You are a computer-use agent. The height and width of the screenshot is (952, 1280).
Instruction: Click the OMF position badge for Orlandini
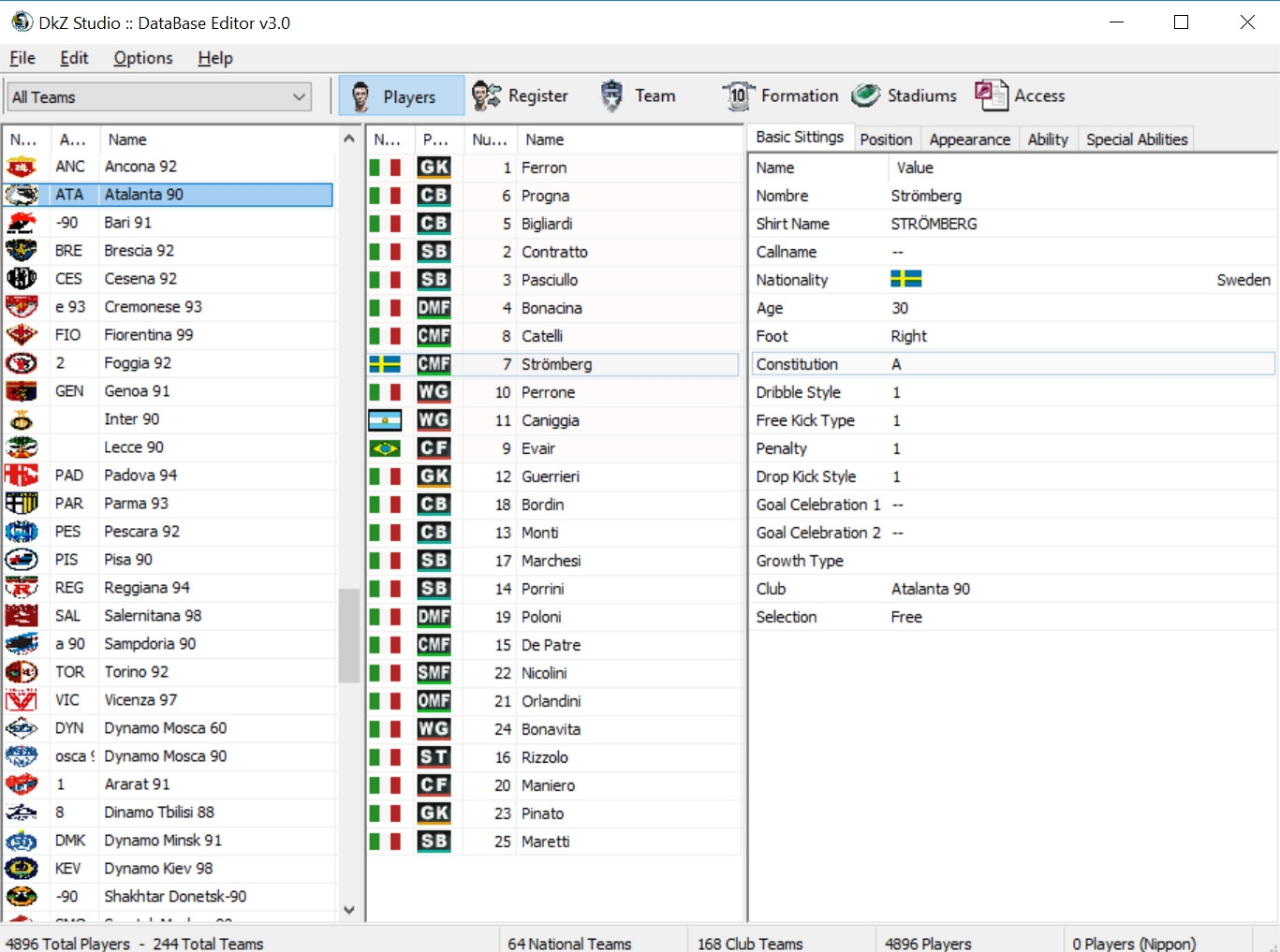tap(434, 701)
